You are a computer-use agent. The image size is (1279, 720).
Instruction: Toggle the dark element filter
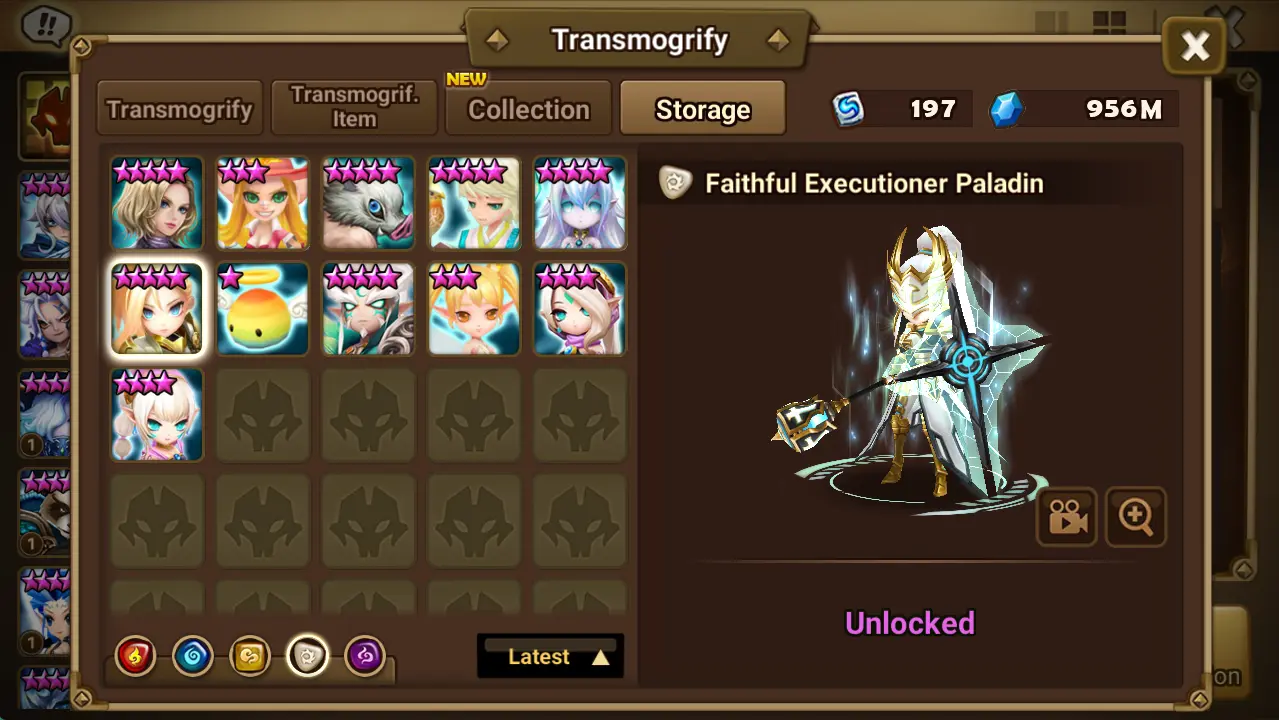point(365,657)
